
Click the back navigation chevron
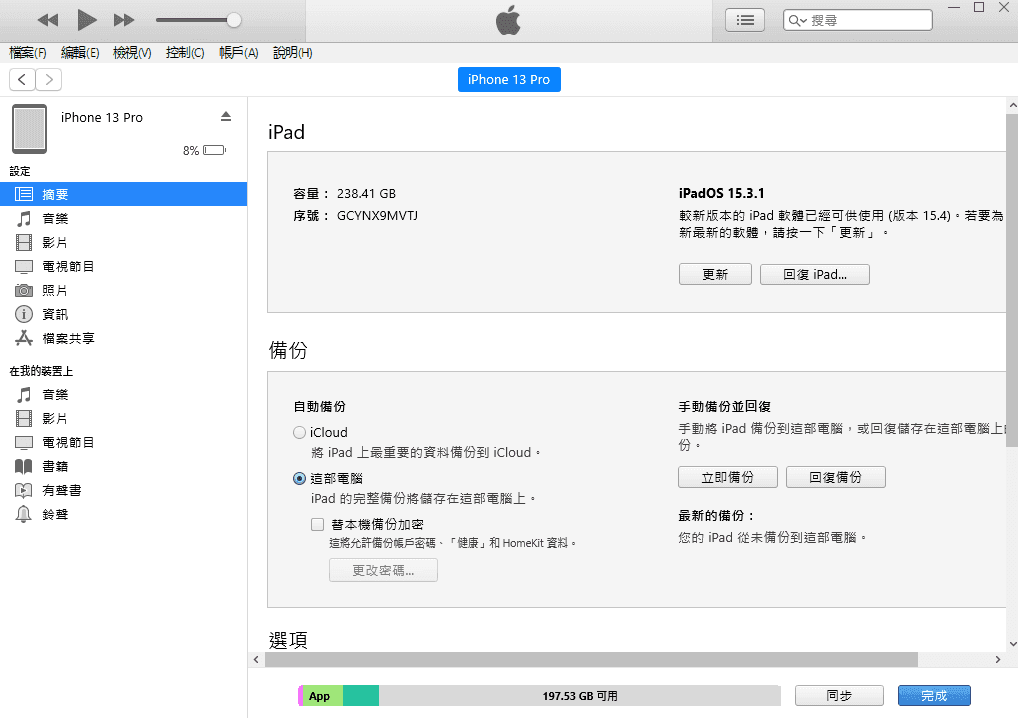point(22,80)
